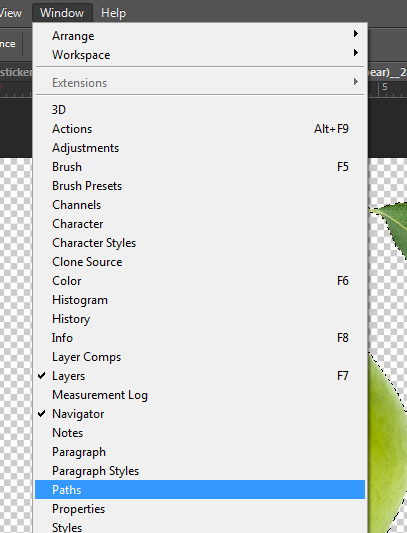Screen dimensions: 407x533
Task: Open the Clone Source panel
Action: click(200, 262)
